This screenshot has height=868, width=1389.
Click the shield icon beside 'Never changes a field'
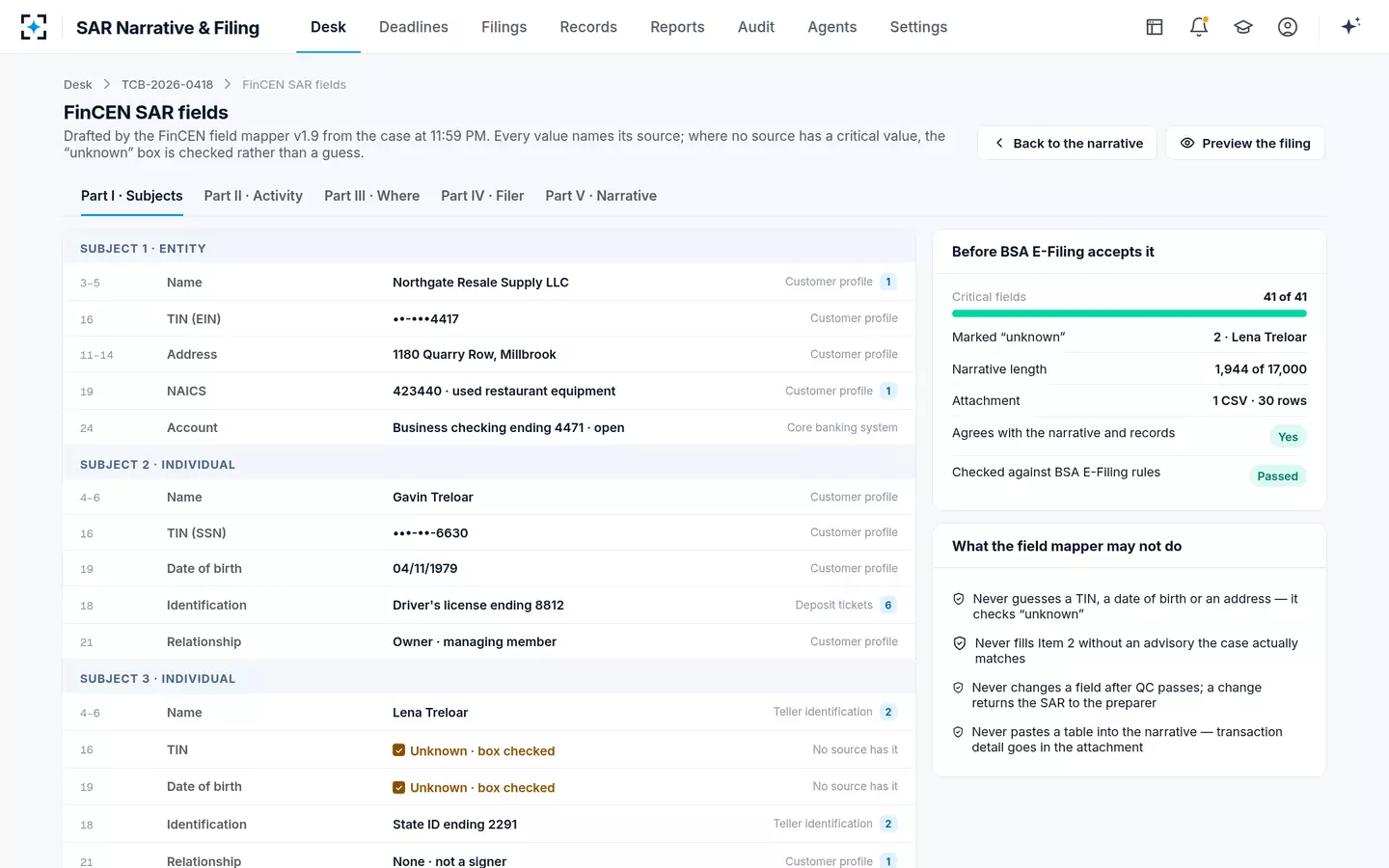958,688
